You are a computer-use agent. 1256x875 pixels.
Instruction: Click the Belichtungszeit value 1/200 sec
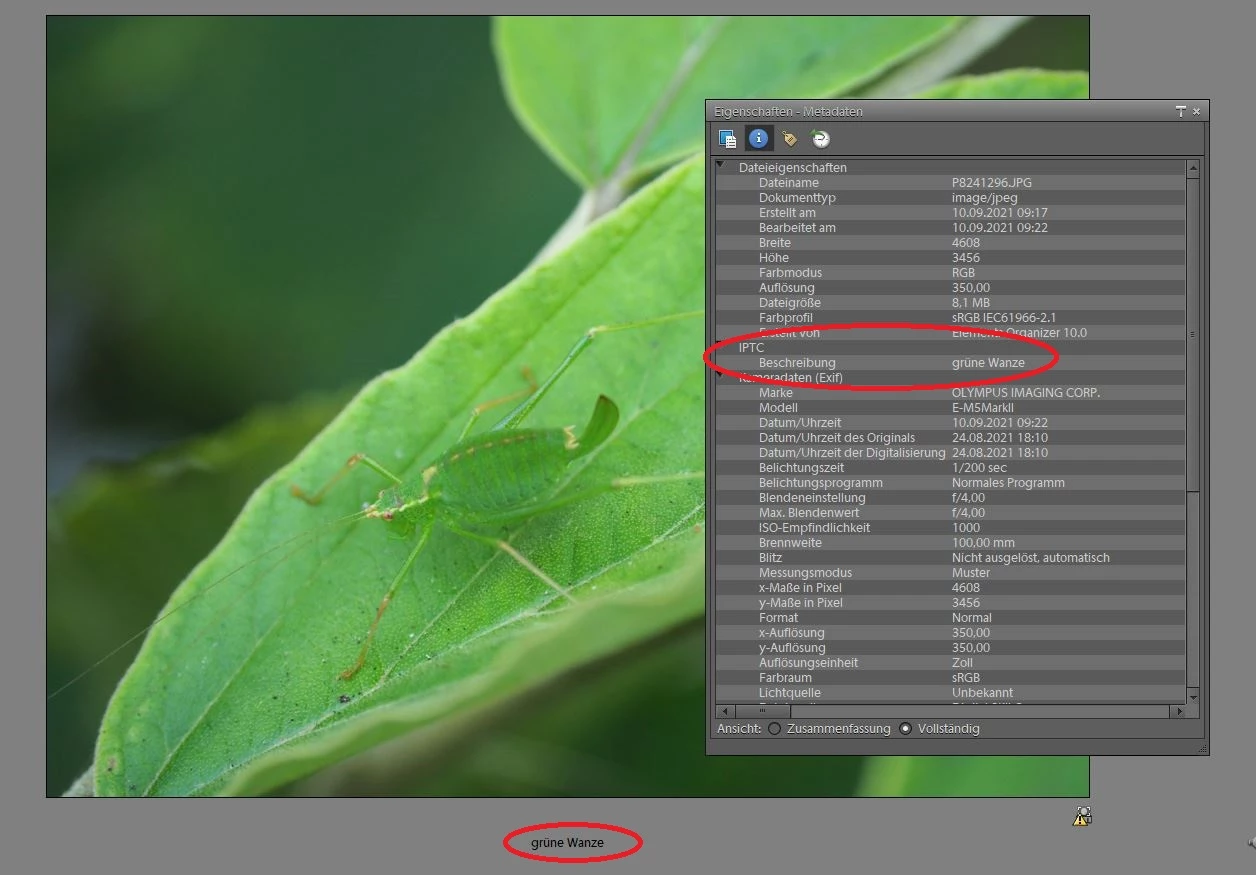click(979, 467)
